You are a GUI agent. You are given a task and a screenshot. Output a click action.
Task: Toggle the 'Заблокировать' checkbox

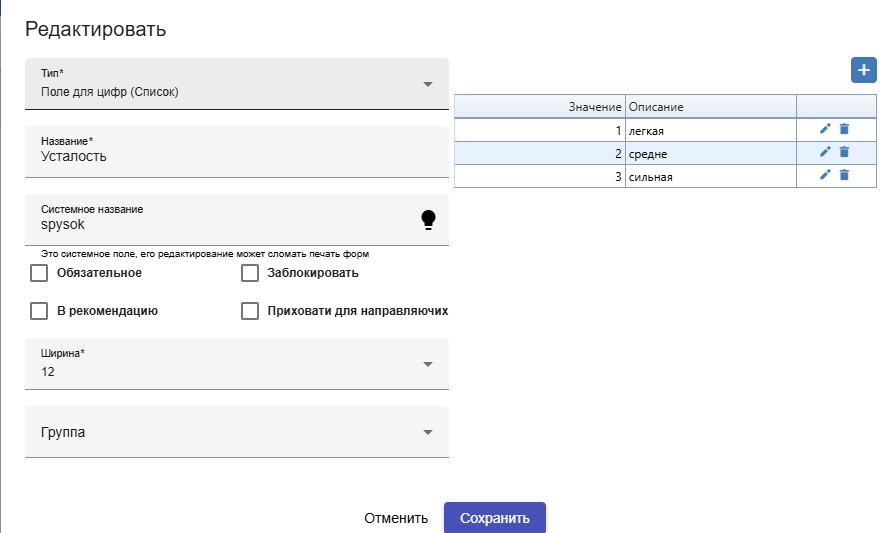pyautogui.click(x=250, y=273)
